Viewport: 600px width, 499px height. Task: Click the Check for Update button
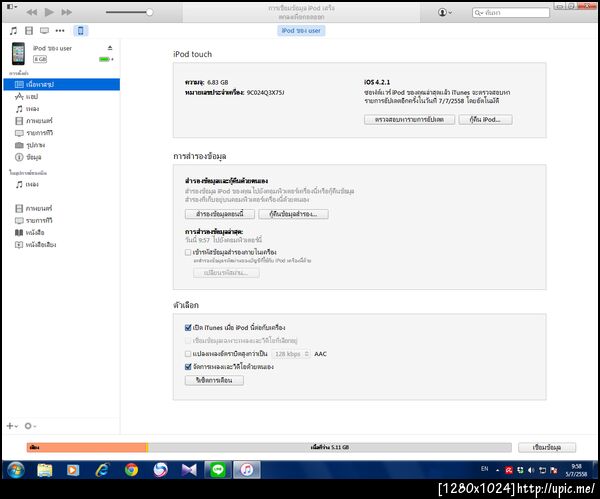[409, 119]
